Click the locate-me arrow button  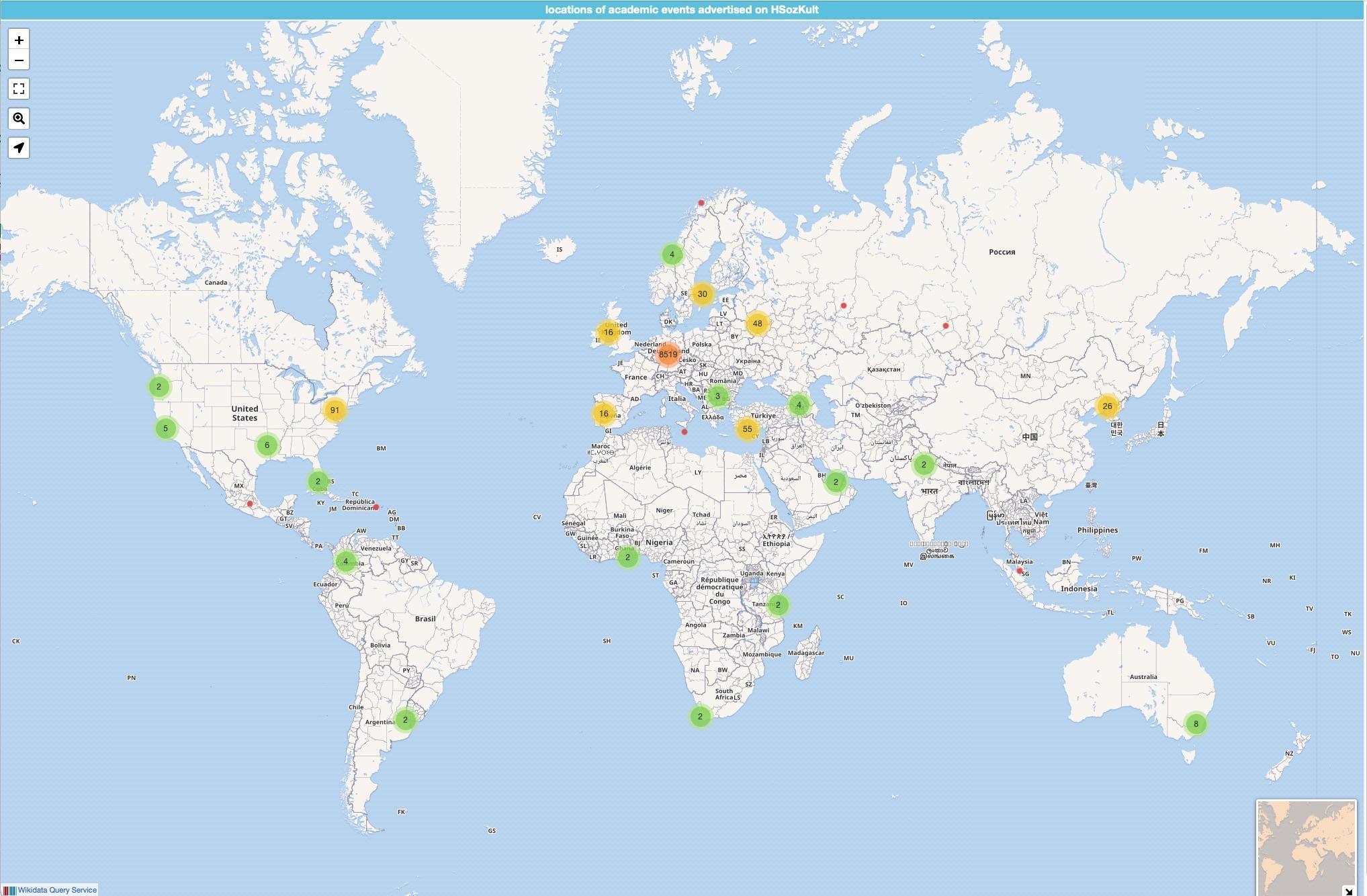click(x=19, y=148)
